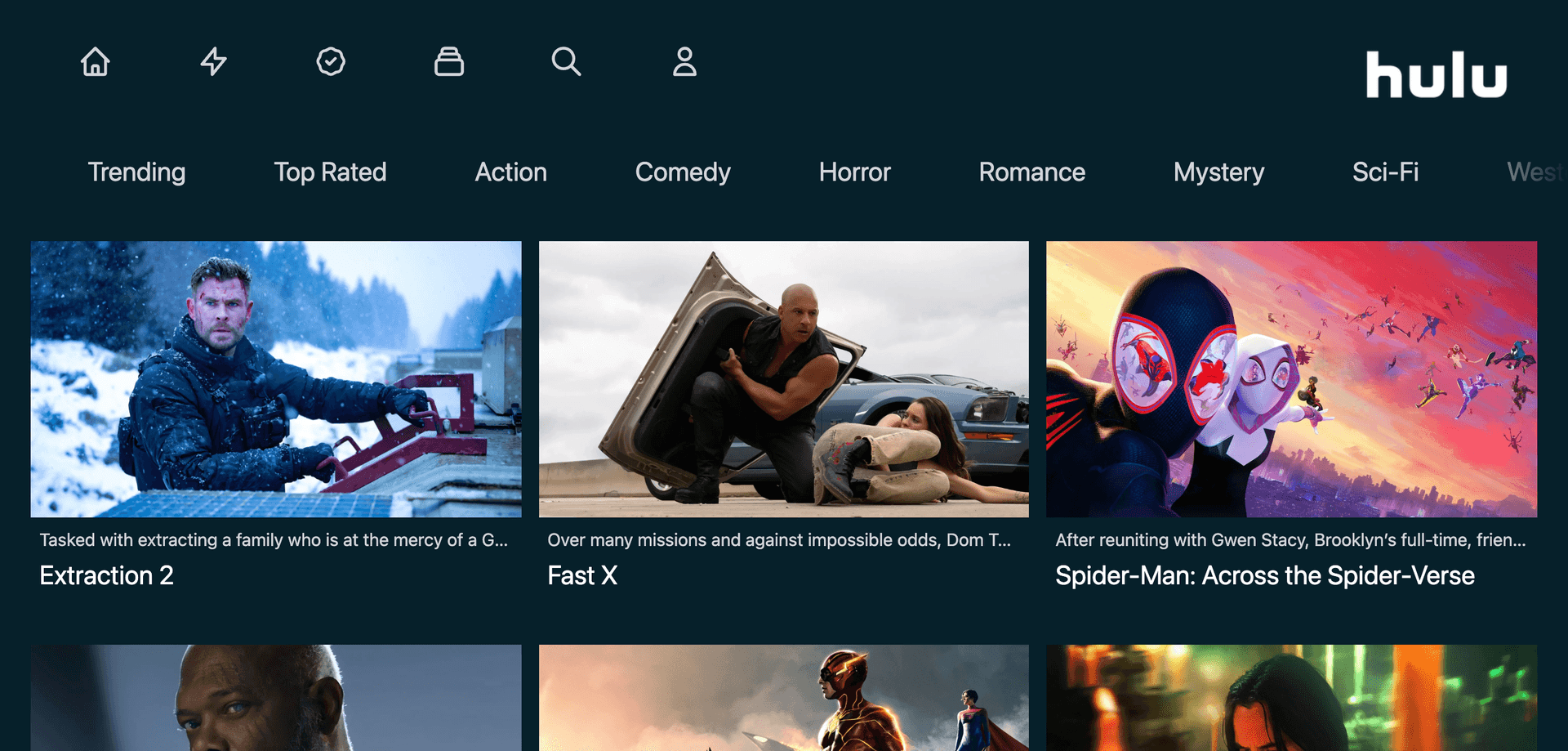This screenshot has height=751, width=1568.
Task: Open the account profile icon
Action: click(684, 62)
